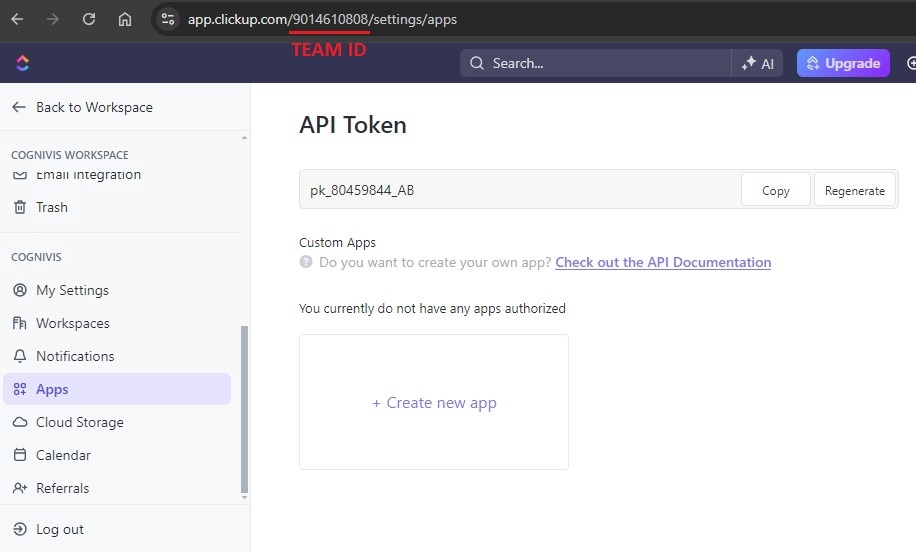Open the API Documentation link
Viewport: 916px width, 552px height.
[x=663, y=262]
